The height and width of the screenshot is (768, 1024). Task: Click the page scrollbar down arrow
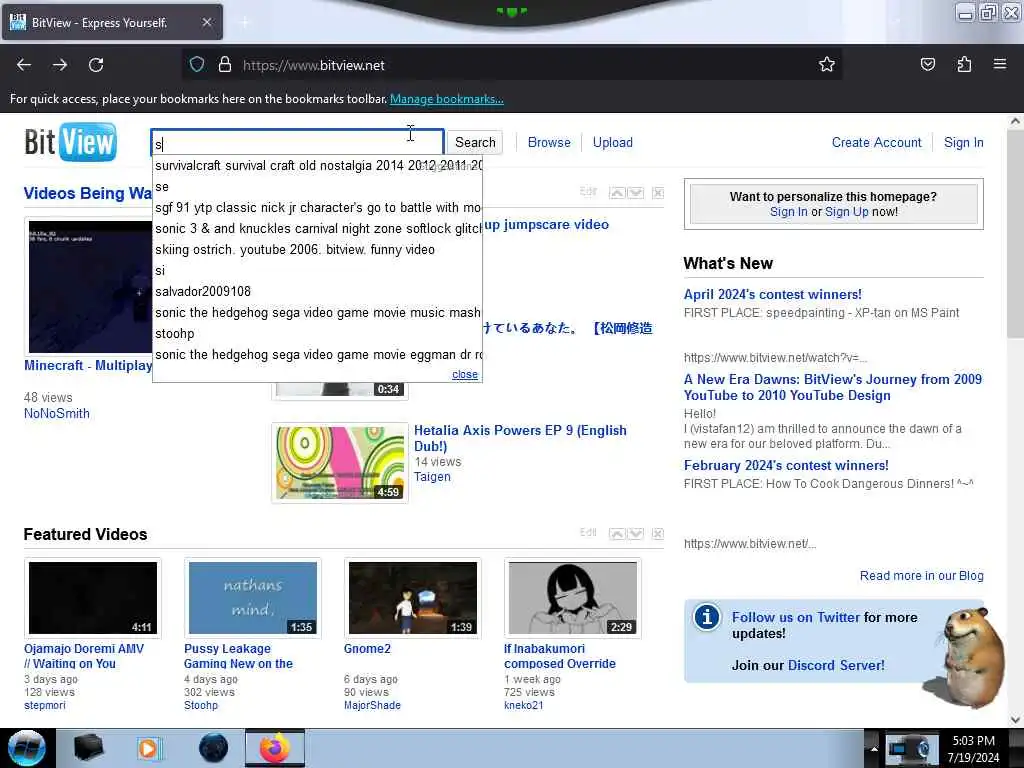click(1015, 720)
